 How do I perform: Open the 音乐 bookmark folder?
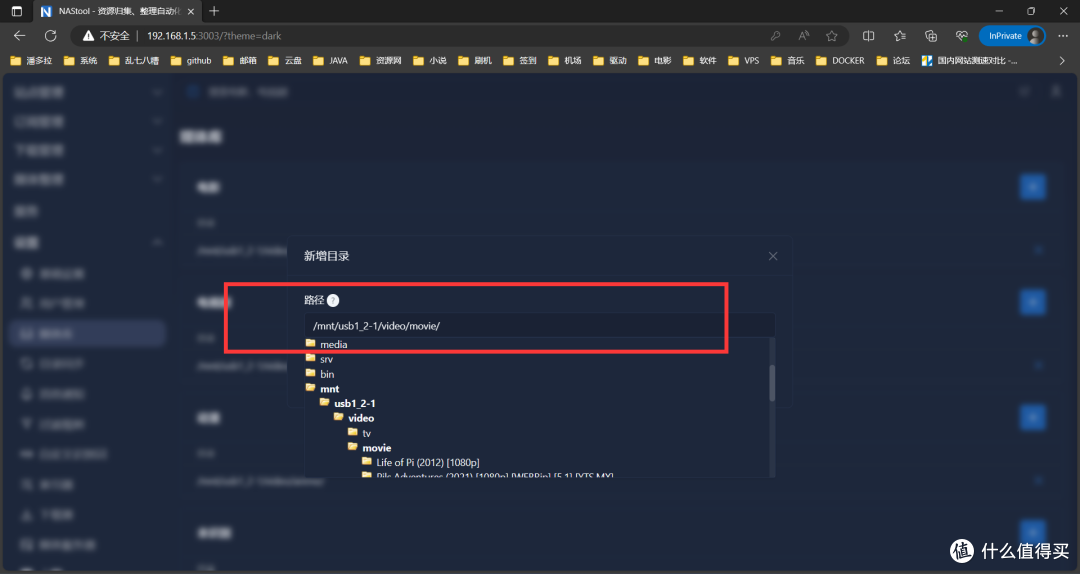[788, 61]
